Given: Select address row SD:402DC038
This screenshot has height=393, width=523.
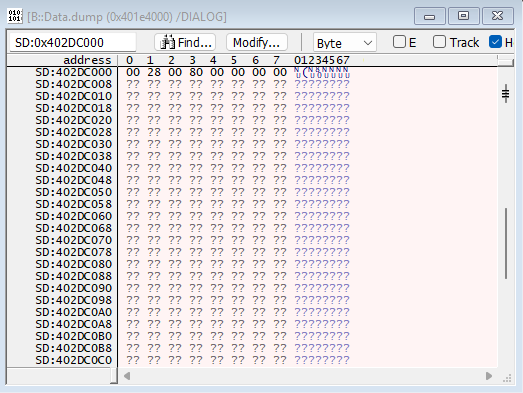Looking at the screenshot, I should click(x=74, y=156).
